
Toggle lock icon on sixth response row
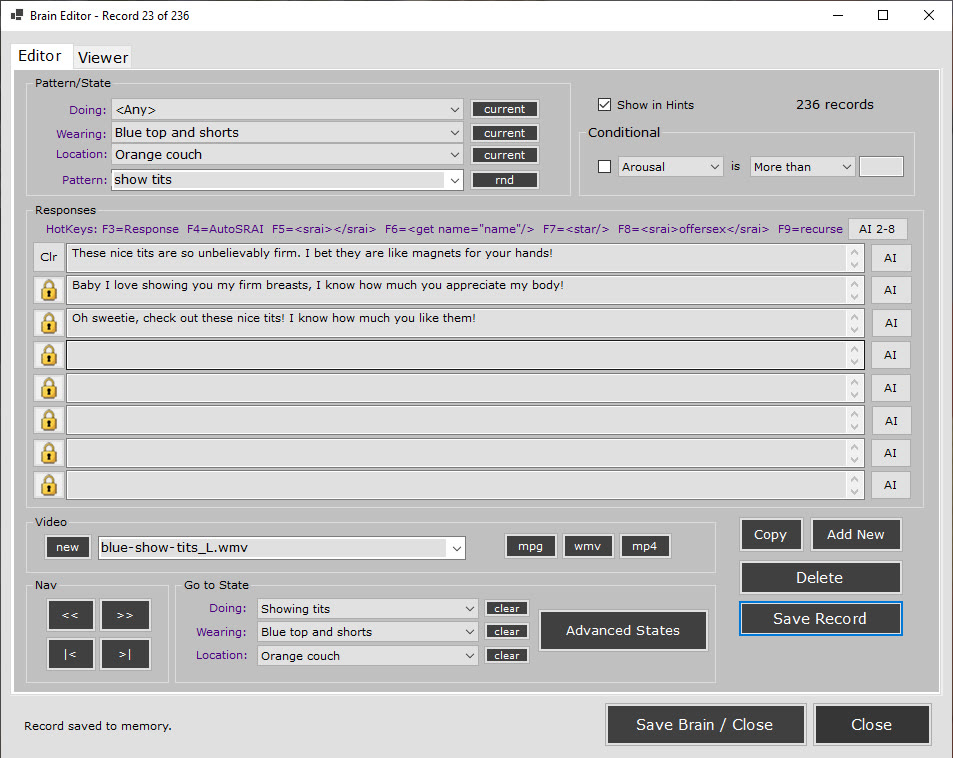point(49,421)
